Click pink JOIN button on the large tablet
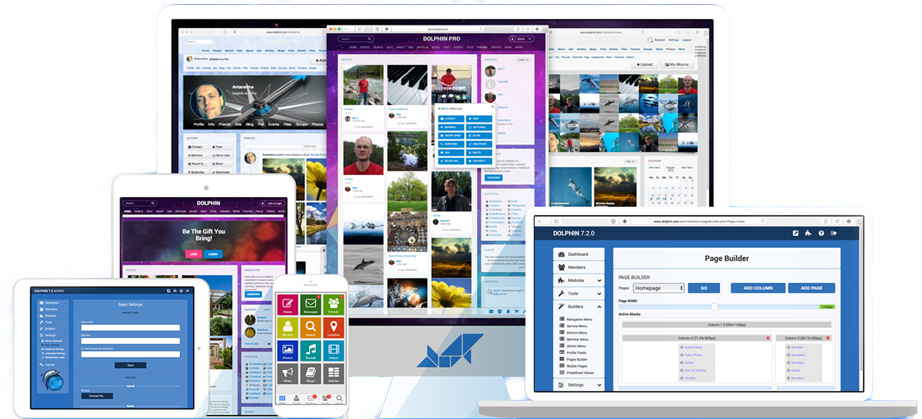The height and width of the screenshot is (419, 922). pyautogui.click(x=193, y=254)
